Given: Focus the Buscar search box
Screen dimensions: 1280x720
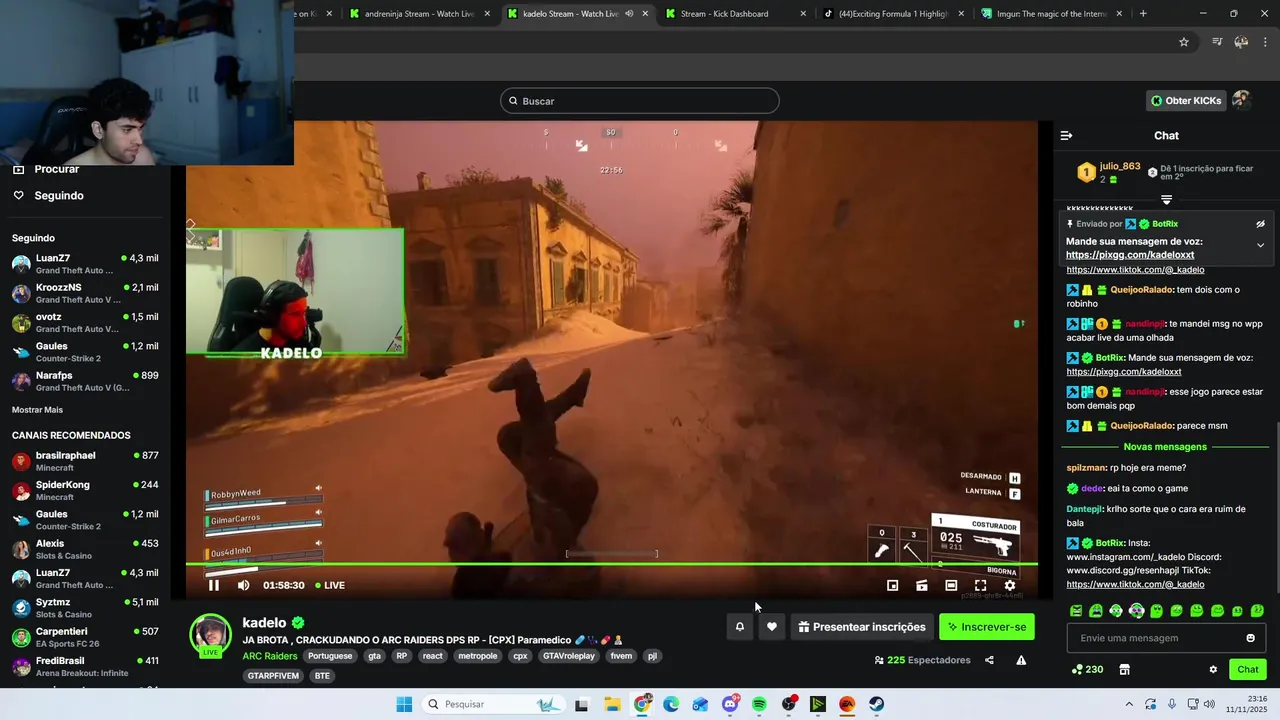Looking at the screenshot, I should [640, 101].
